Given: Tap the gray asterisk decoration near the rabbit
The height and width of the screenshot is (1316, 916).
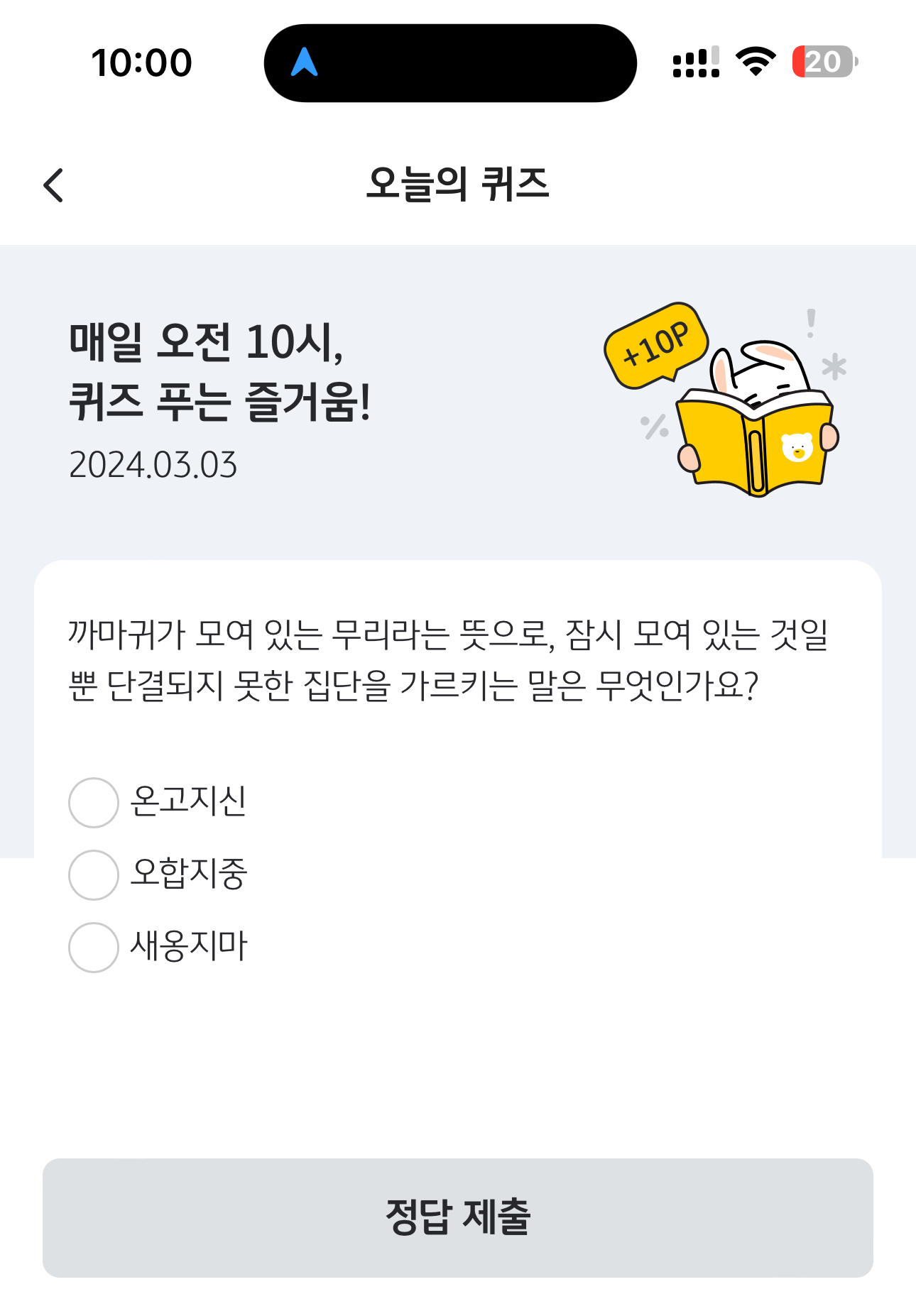Looking at the screenshot, I should pos(834,366).
